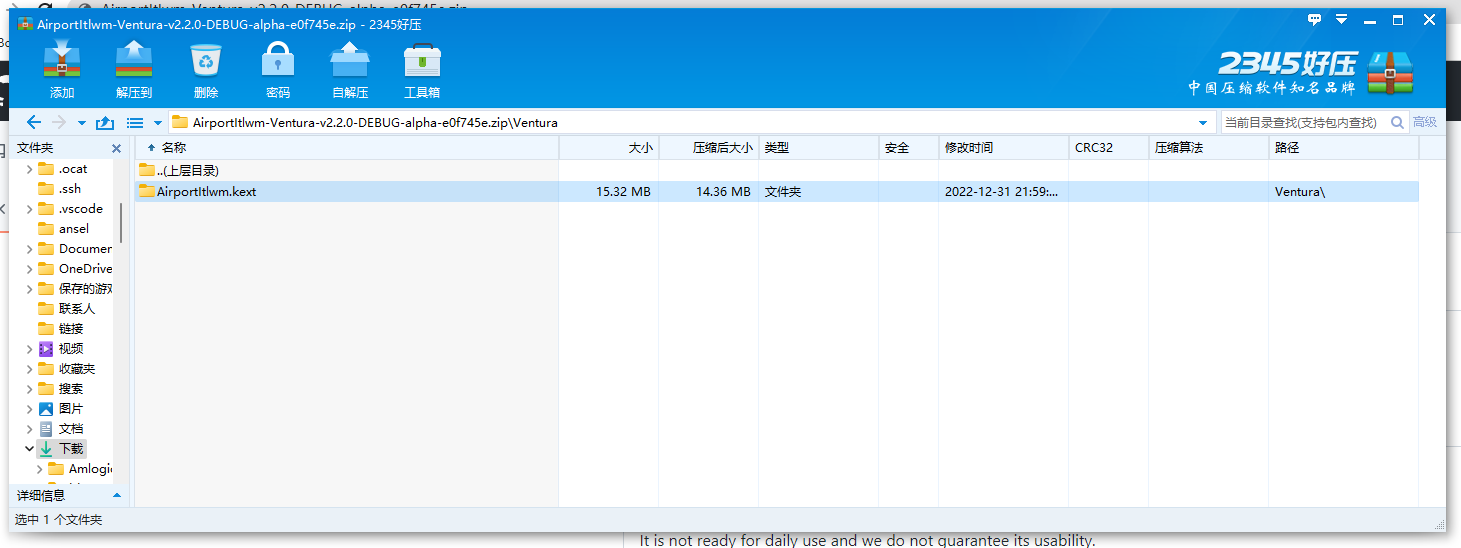1461x548 pixels.
Task: Open the feedback speech bubble icon
Action: click(1314, 20)
